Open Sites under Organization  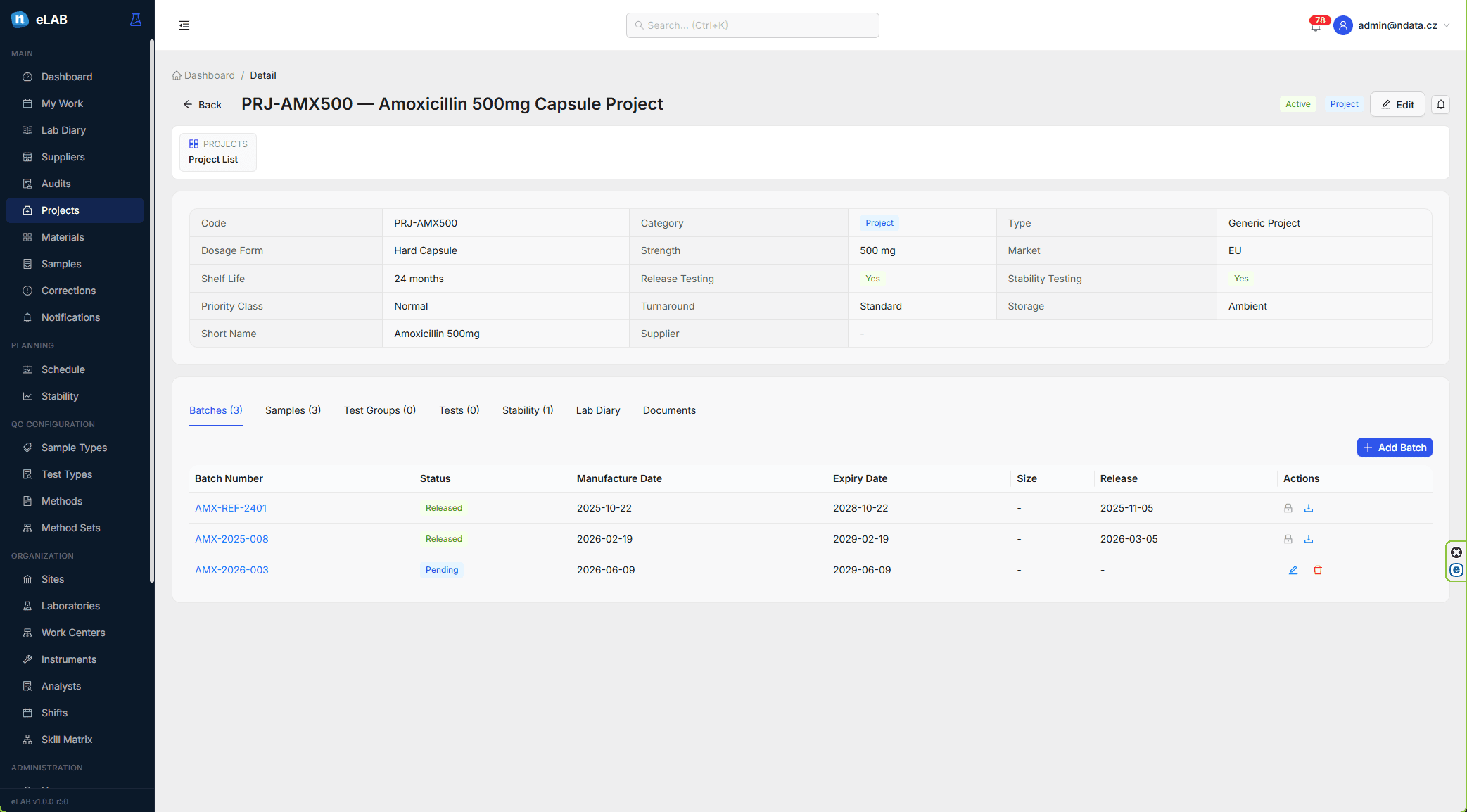tap(75, 579)
